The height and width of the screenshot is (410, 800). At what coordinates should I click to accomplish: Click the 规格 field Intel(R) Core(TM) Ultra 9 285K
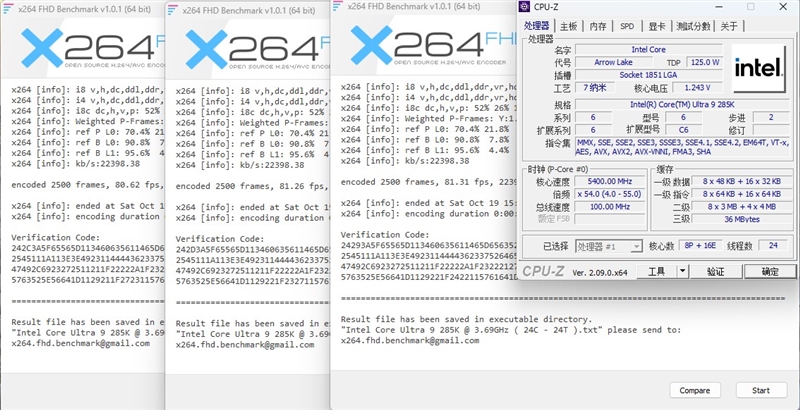681,105
